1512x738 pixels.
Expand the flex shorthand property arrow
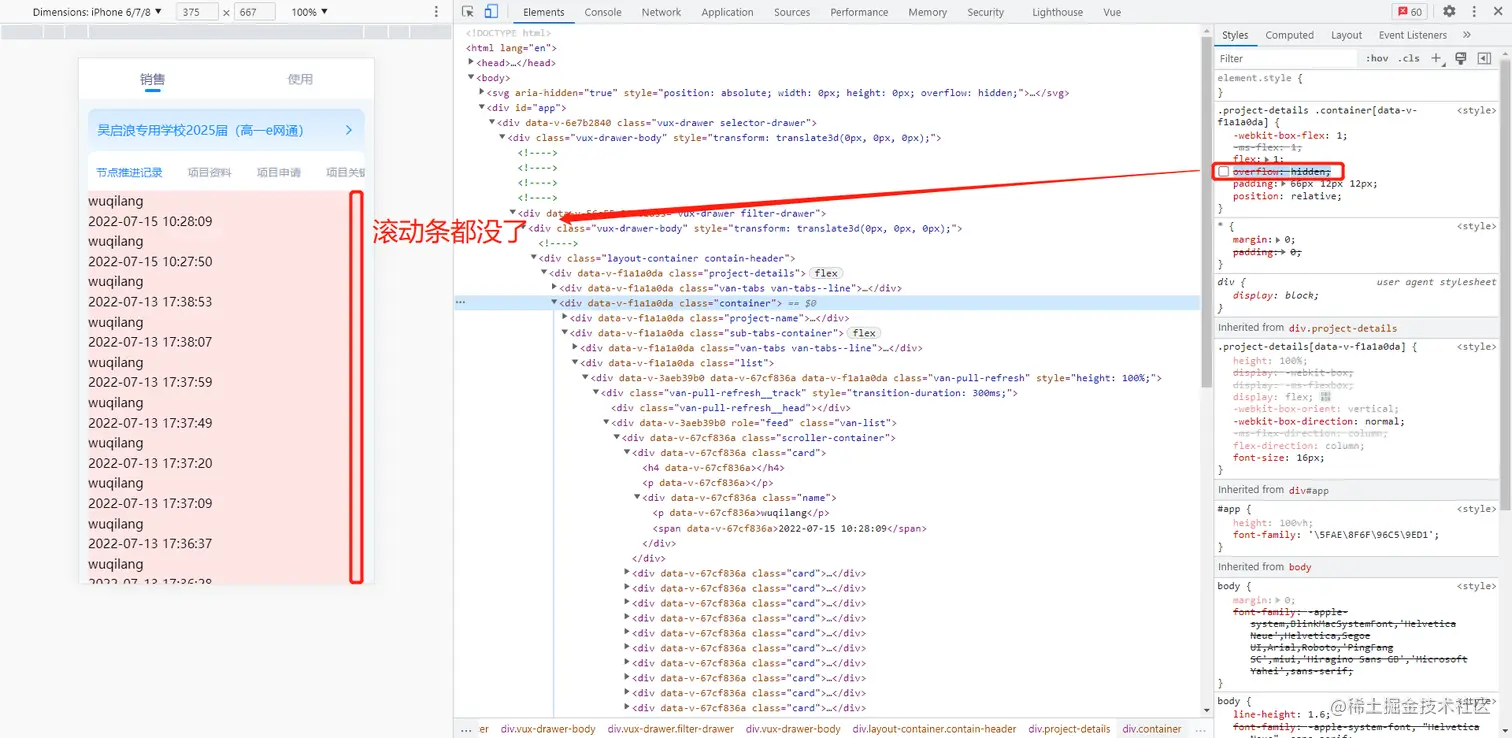coord(1265,160)
